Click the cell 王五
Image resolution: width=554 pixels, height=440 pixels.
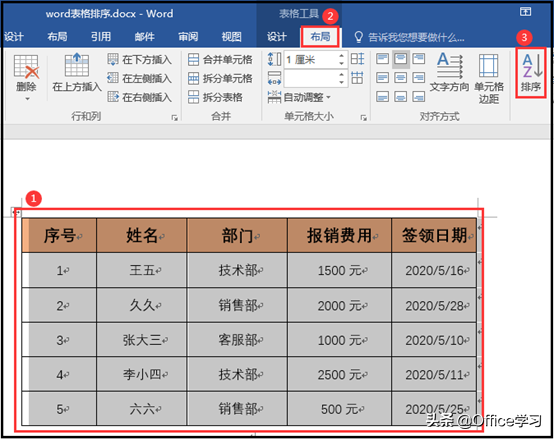tap(142, 270)
